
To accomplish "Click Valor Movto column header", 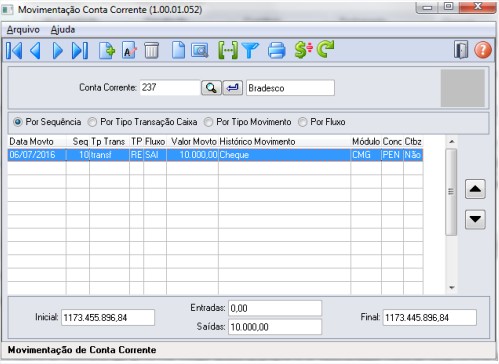I will [194, 142].
